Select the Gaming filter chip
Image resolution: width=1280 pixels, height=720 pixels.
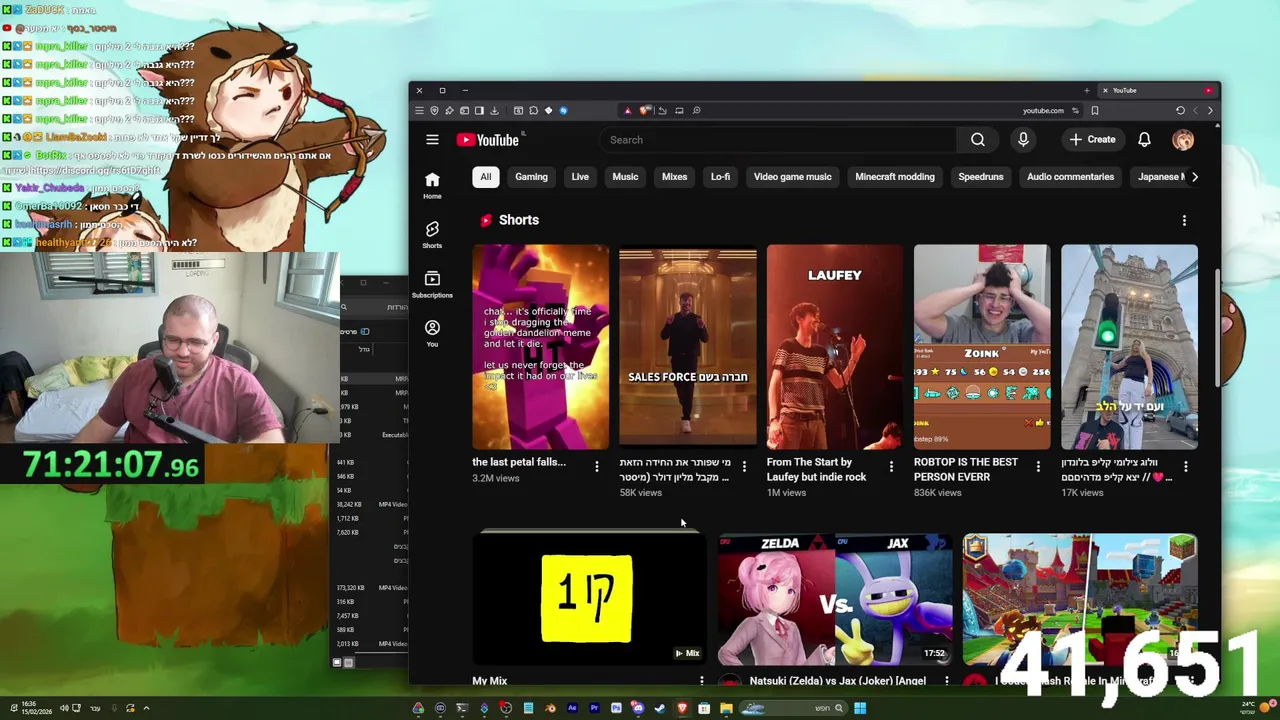coord(531,177)
